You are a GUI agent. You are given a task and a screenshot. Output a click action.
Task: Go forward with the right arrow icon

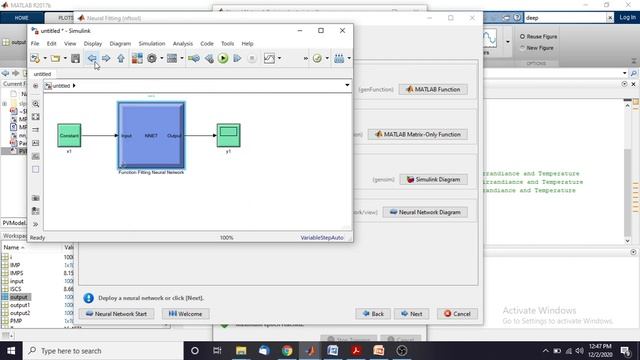(106, 58)
